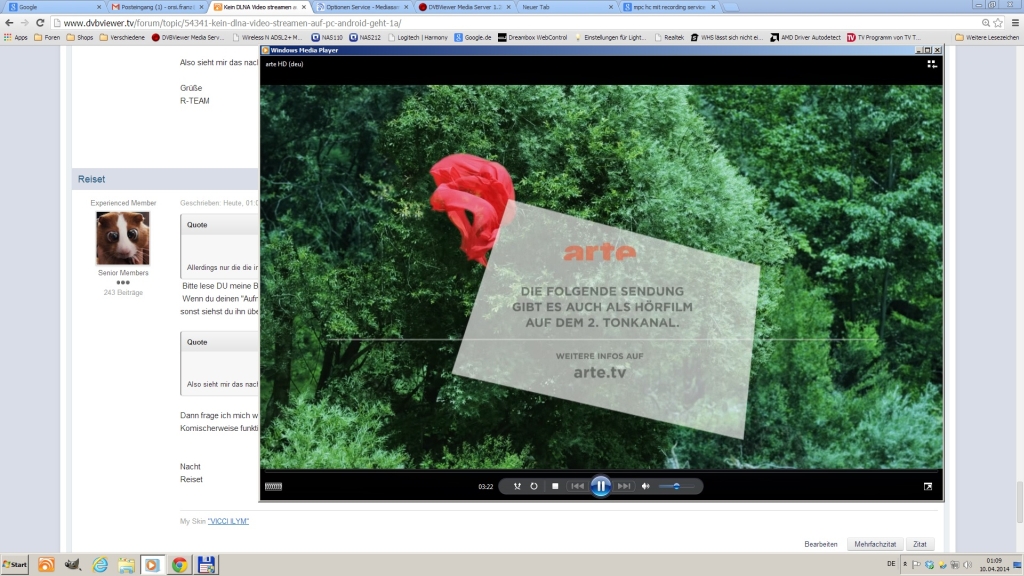
Task: Open AMD Driver Autodetect bookmark
Action: 805,37
